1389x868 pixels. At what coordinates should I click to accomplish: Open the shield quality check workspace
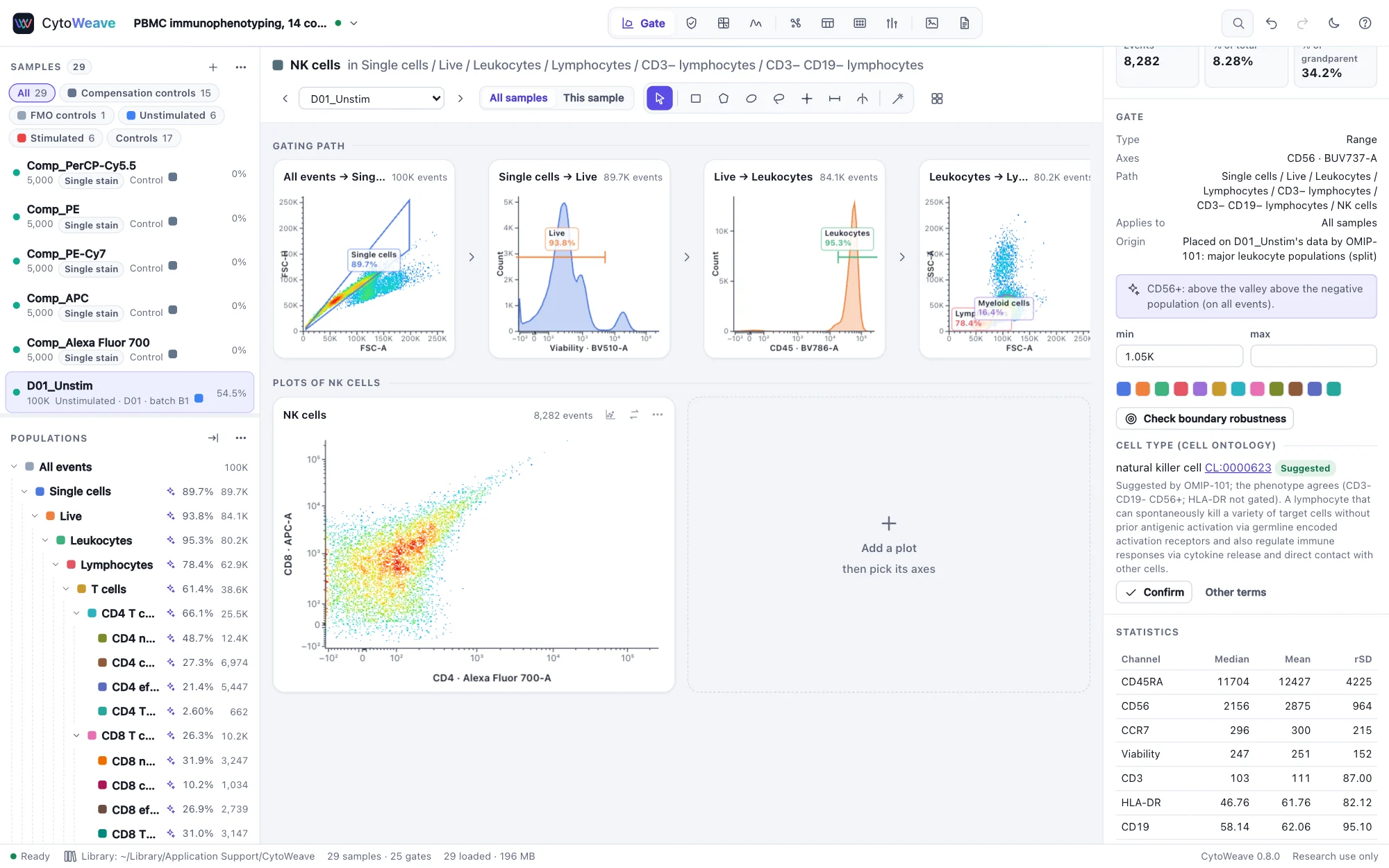(x=691, y=23)
